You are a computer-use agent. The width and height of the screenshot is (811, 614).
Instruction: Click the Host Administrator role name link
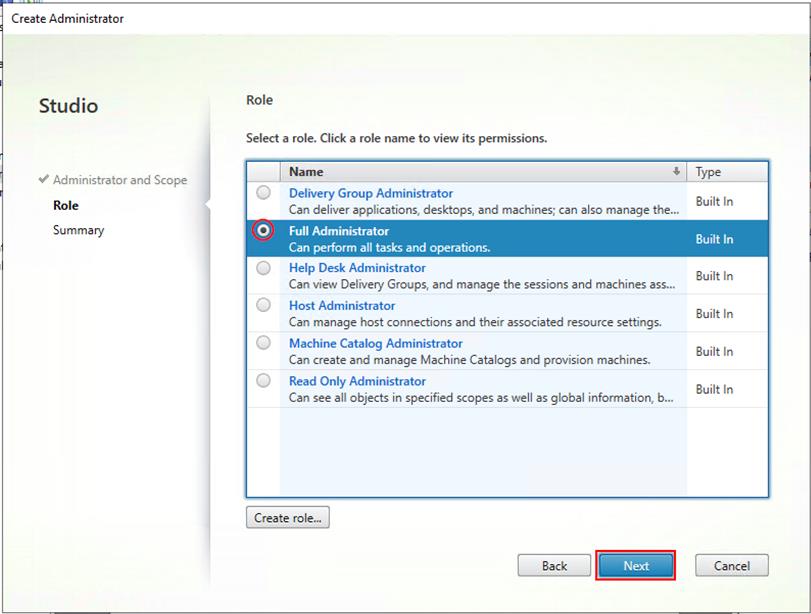click(x=343, y=305)
